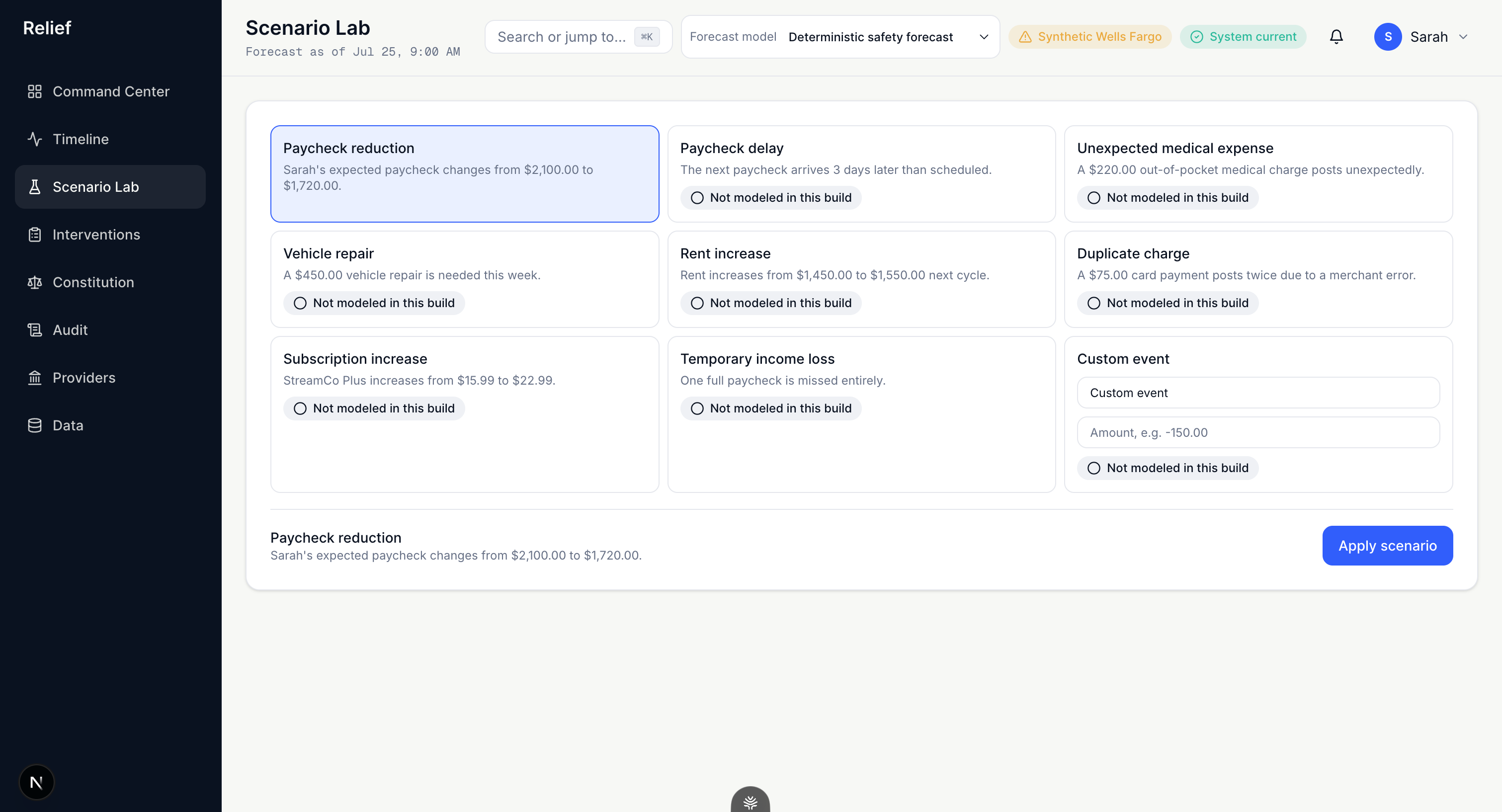Click Sarah's avatar circle

point(1388,37)
